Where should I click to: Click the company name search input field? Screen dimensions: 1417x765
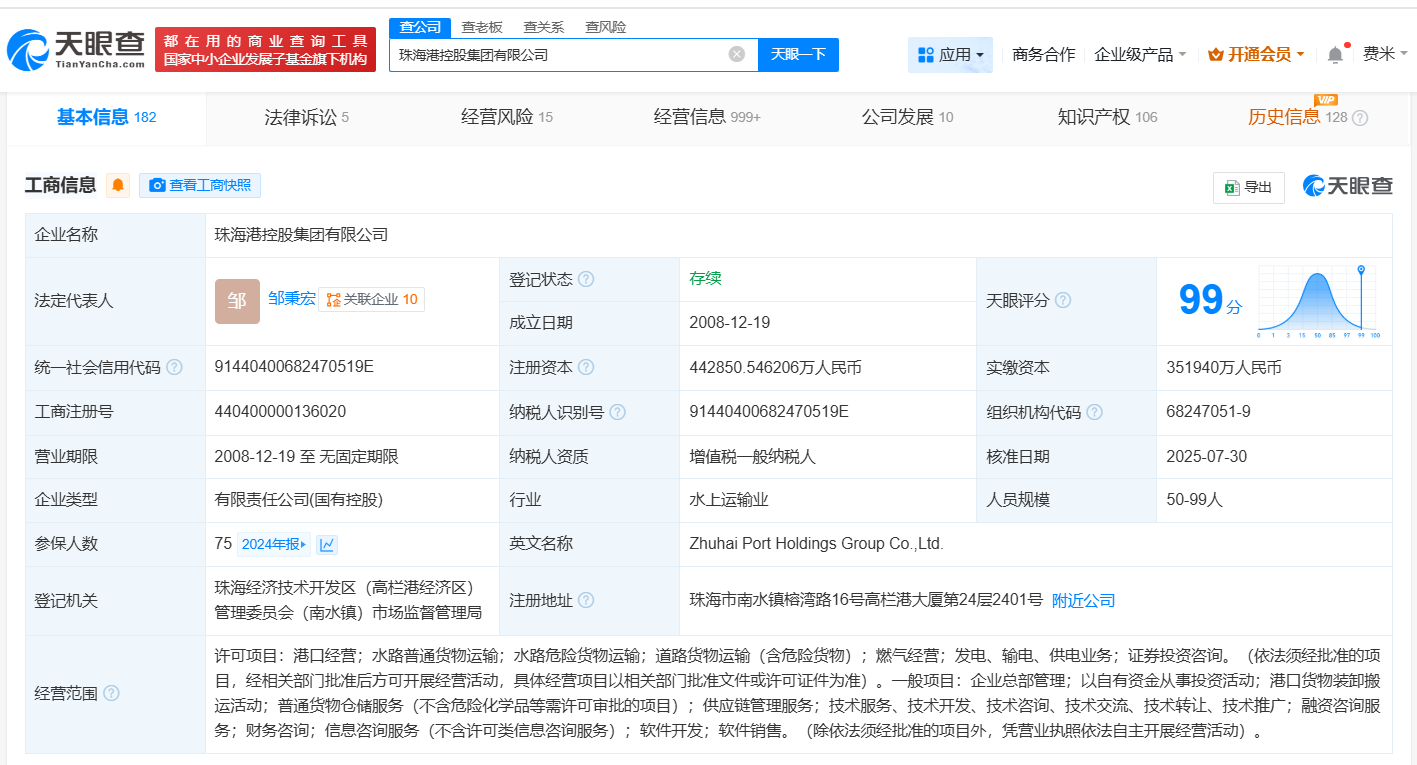(560, 55)
